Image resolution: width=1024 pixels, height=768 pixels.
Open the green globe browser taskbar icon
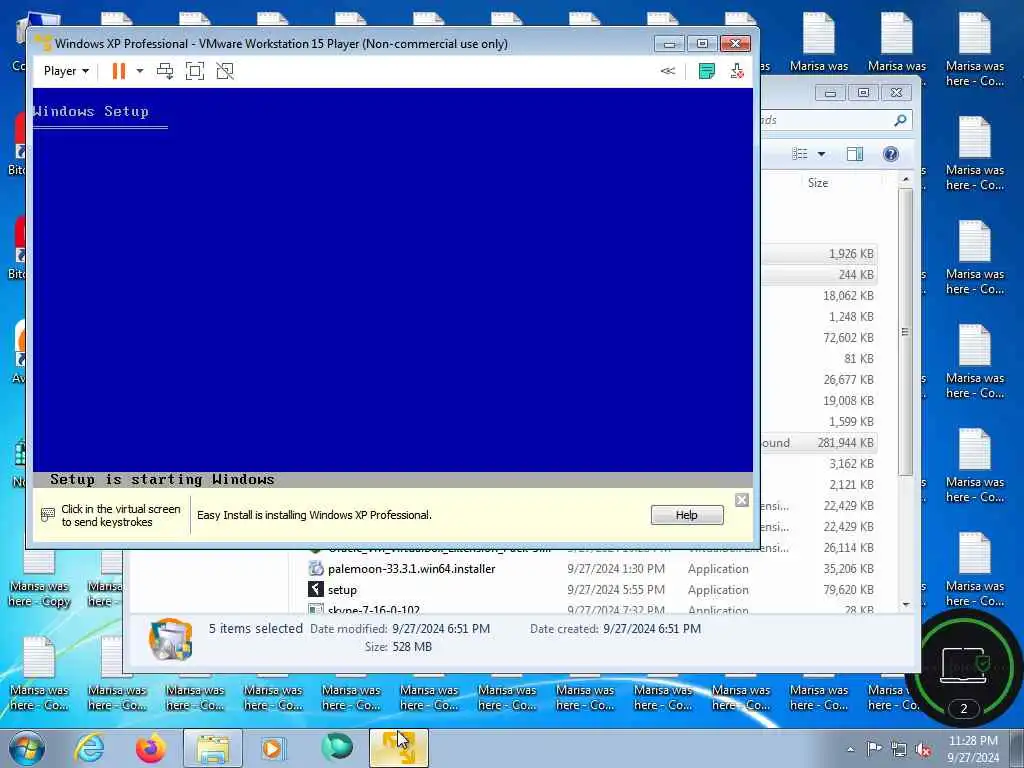tap(336, 748)
